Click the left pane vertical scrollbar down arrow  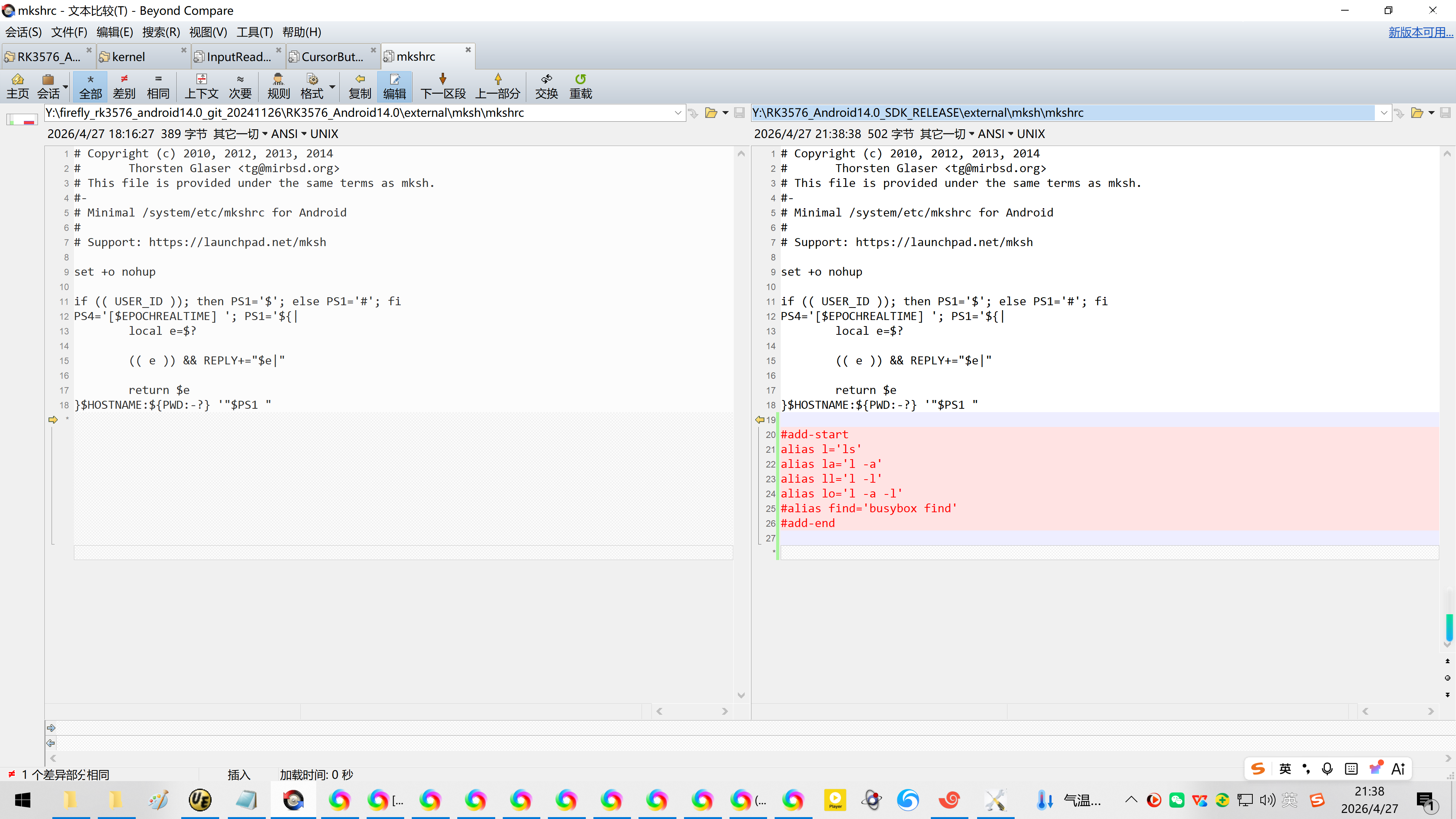point(741,695)
